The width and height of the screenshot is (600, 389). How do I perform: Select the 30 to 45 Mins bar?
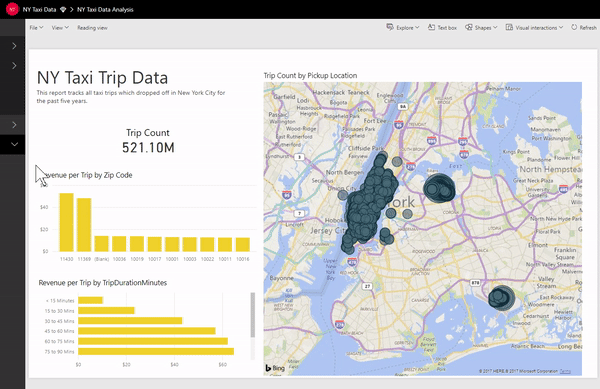[130, 321]
